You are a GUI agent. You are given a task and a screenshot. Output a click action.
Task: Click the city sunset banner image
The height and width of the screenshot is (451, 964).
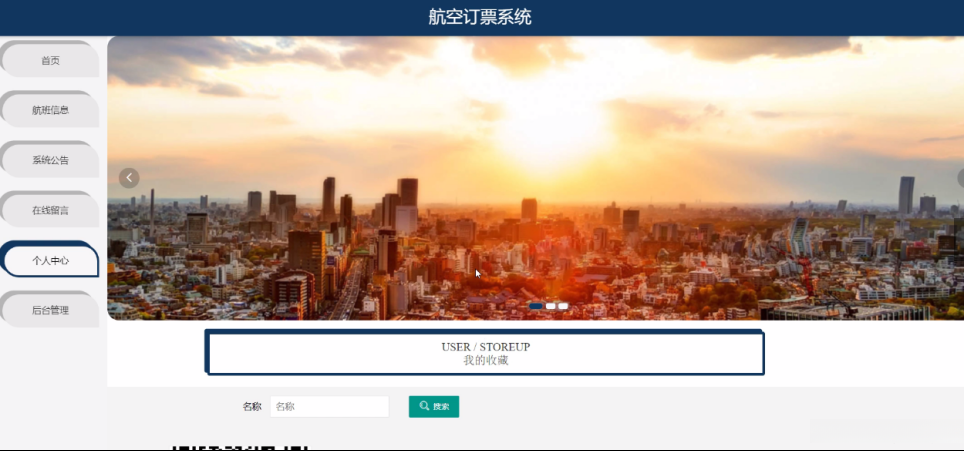535,178
